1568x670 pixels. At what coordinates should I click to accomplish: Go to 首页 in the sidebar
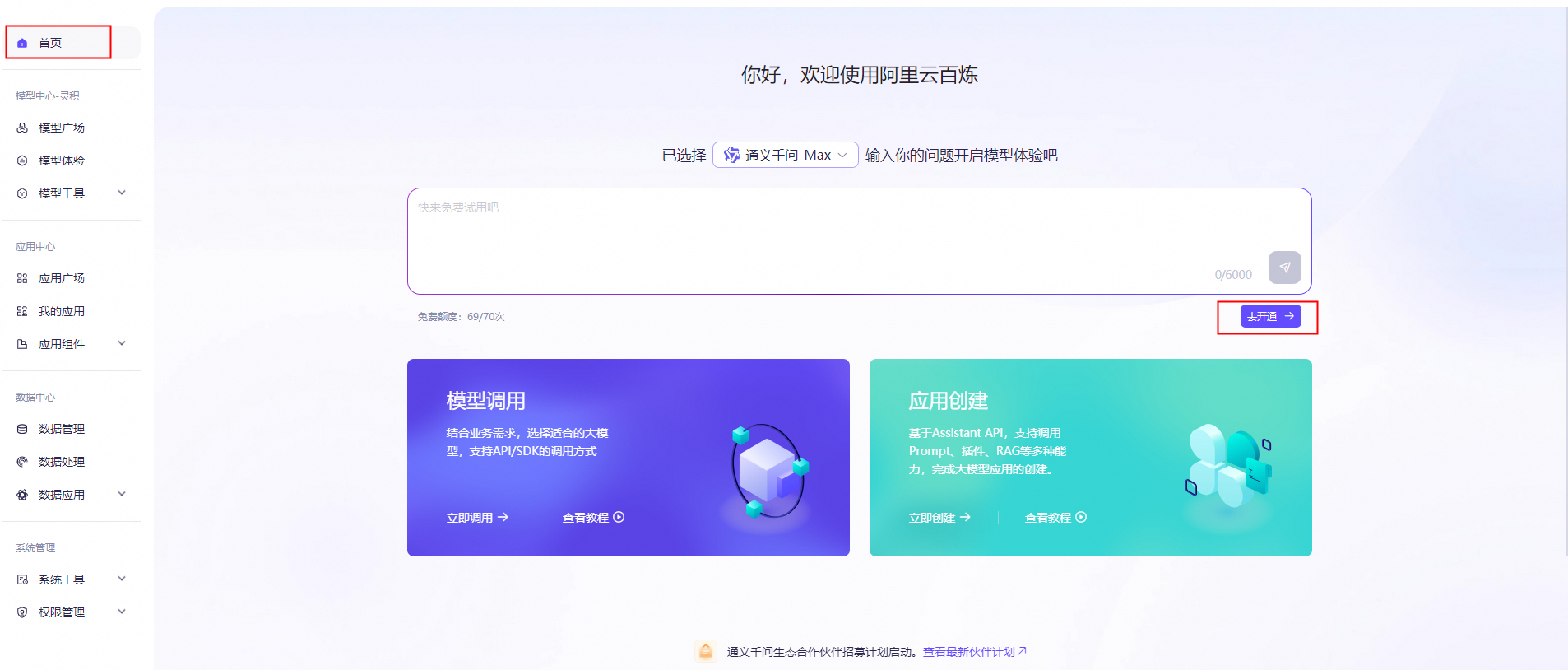pos(72,43)
